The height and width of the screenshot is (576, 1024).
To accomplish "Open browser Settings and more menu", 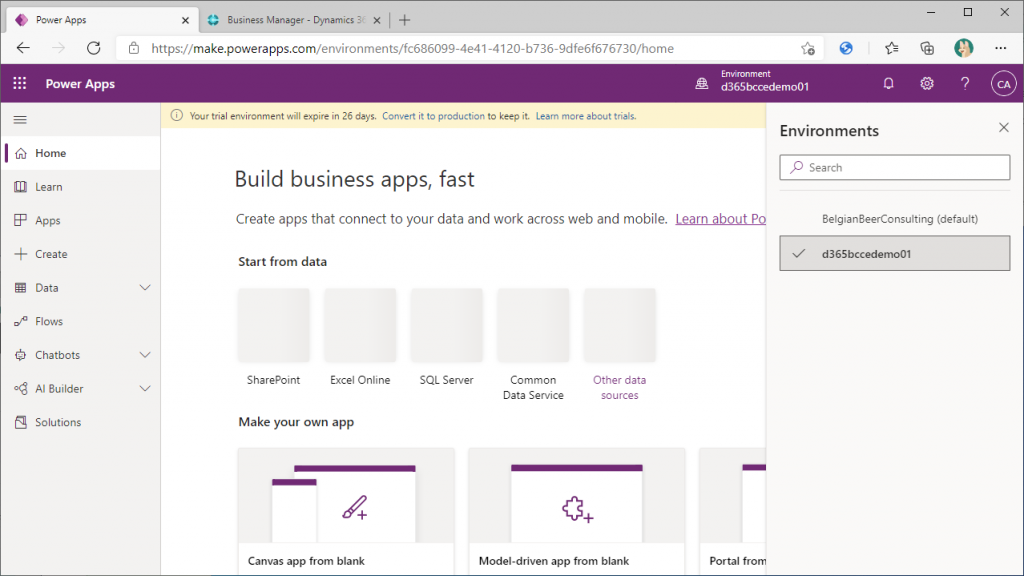I will click(1000, 48).
